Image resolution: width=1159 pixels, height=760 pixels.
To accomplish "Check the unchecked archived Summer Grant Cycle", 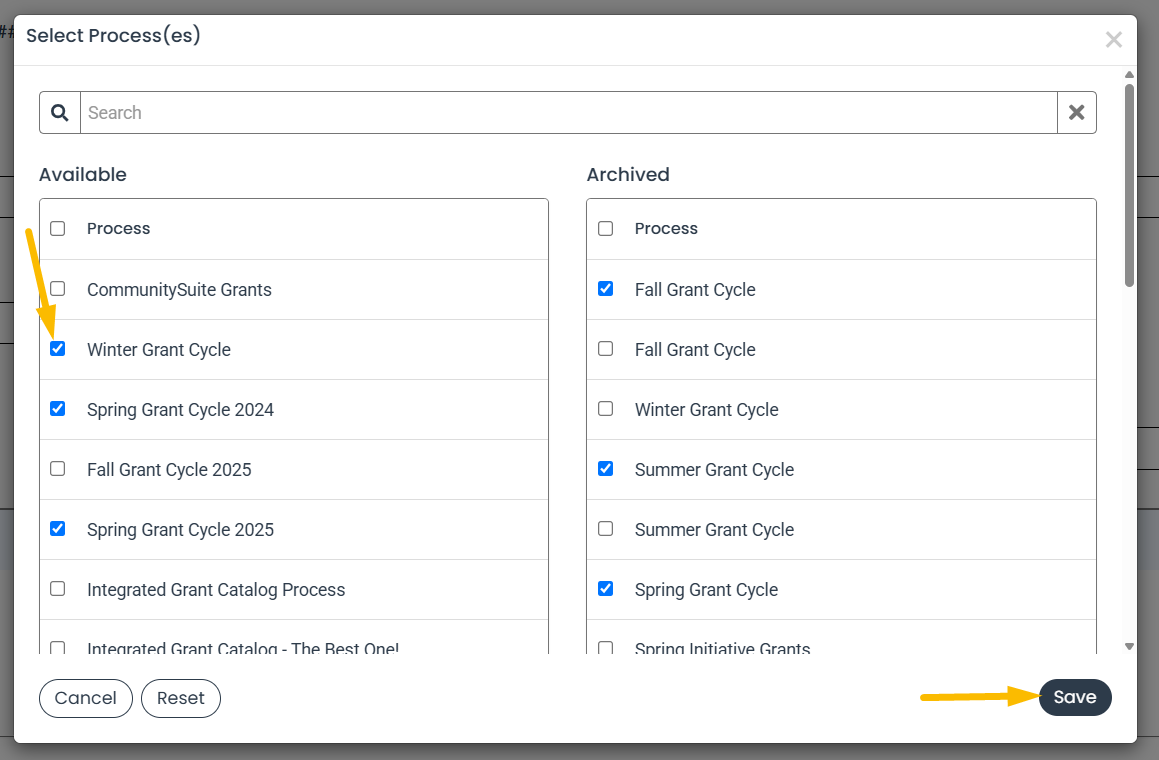I will 605,529.
